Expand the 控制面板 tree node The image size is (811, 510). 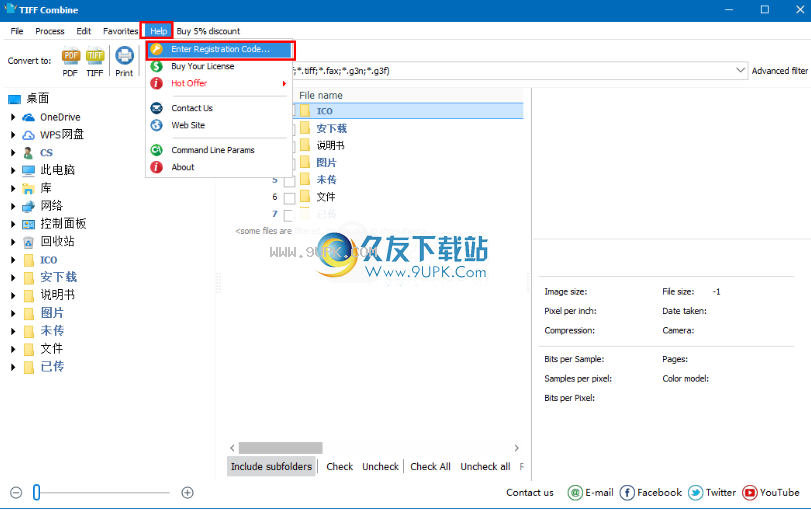click(x=13, y=224)
